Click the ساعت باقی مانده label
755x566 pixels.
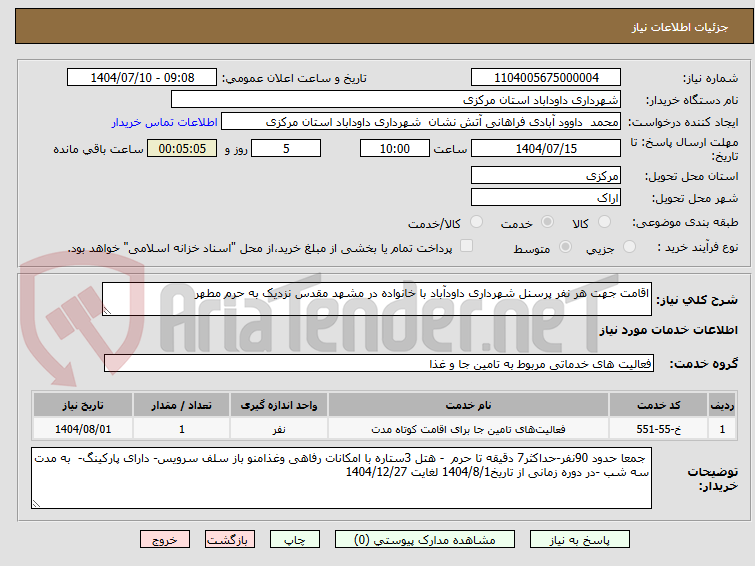pyautogui.click(x=98, y=149)
